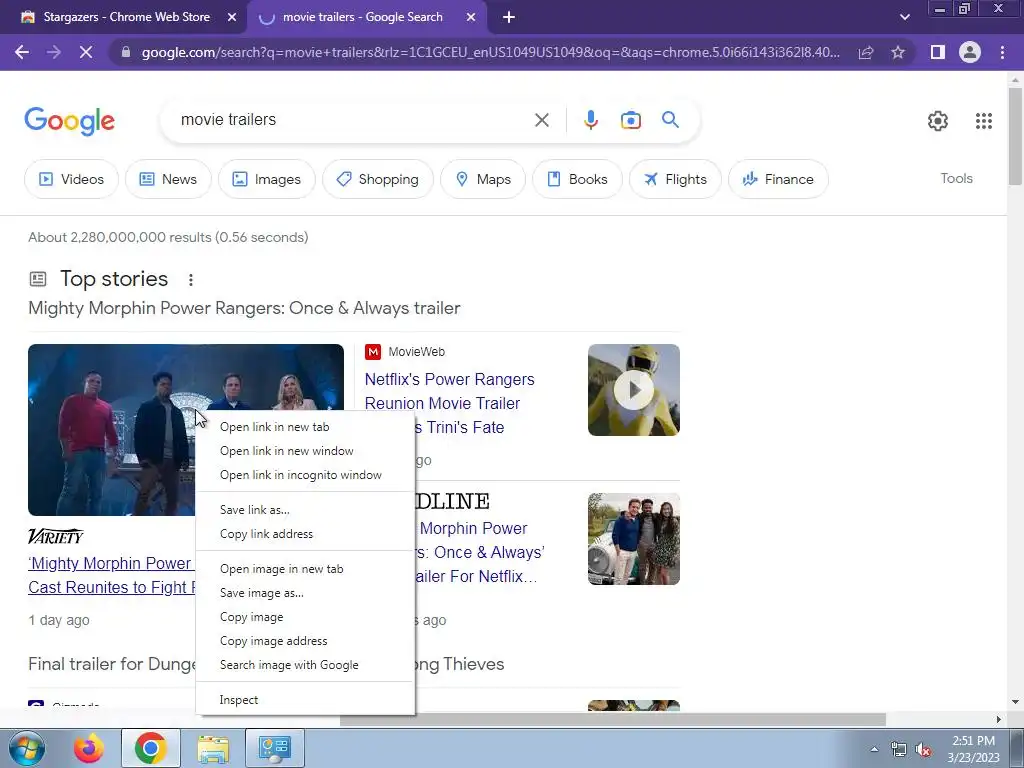Filter results by Books
Screen dimensions: 1024x768
[x=577, y=179]
